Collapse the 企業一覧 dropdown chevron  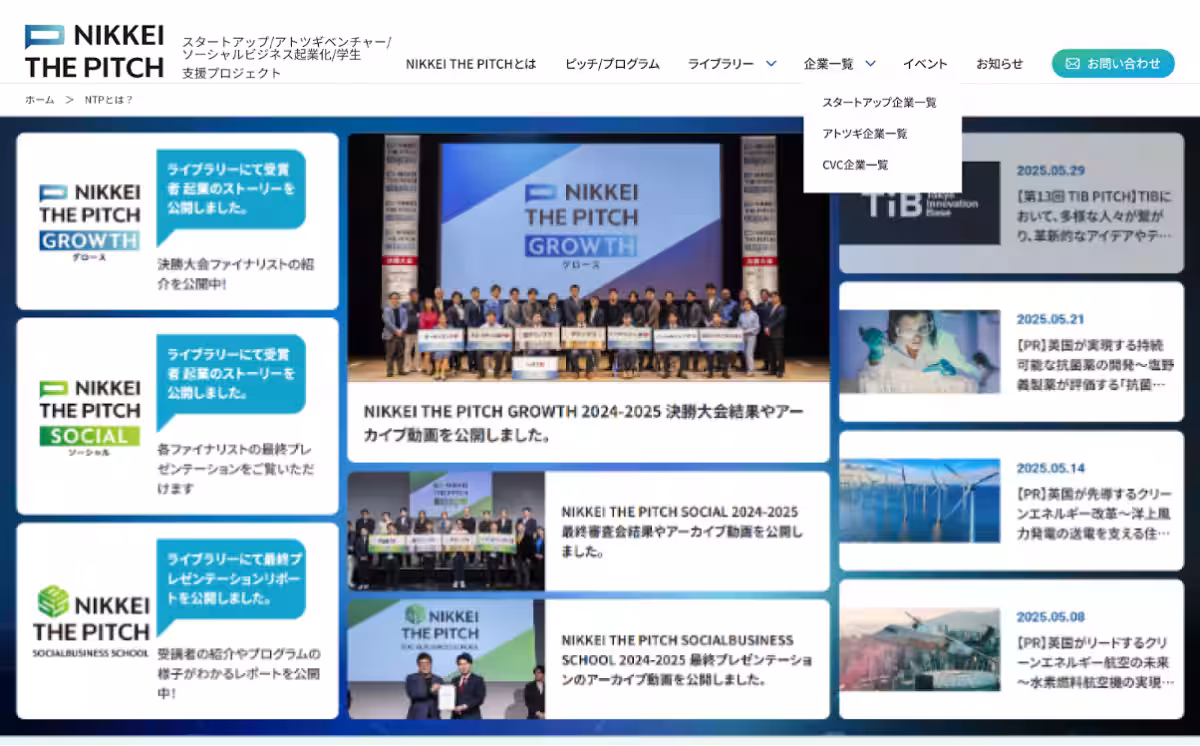coord(870,63)
